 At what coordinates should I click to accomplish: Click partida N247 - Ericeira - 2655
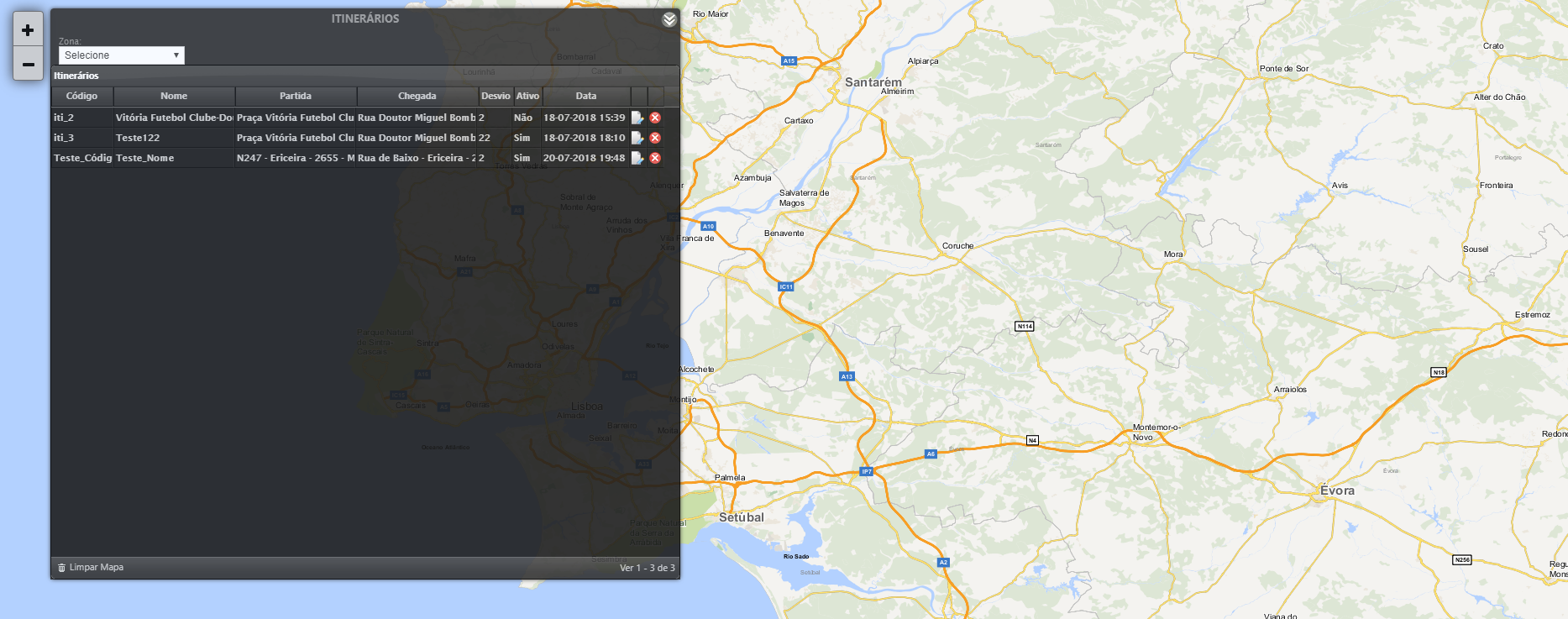(x=296, y=158)
